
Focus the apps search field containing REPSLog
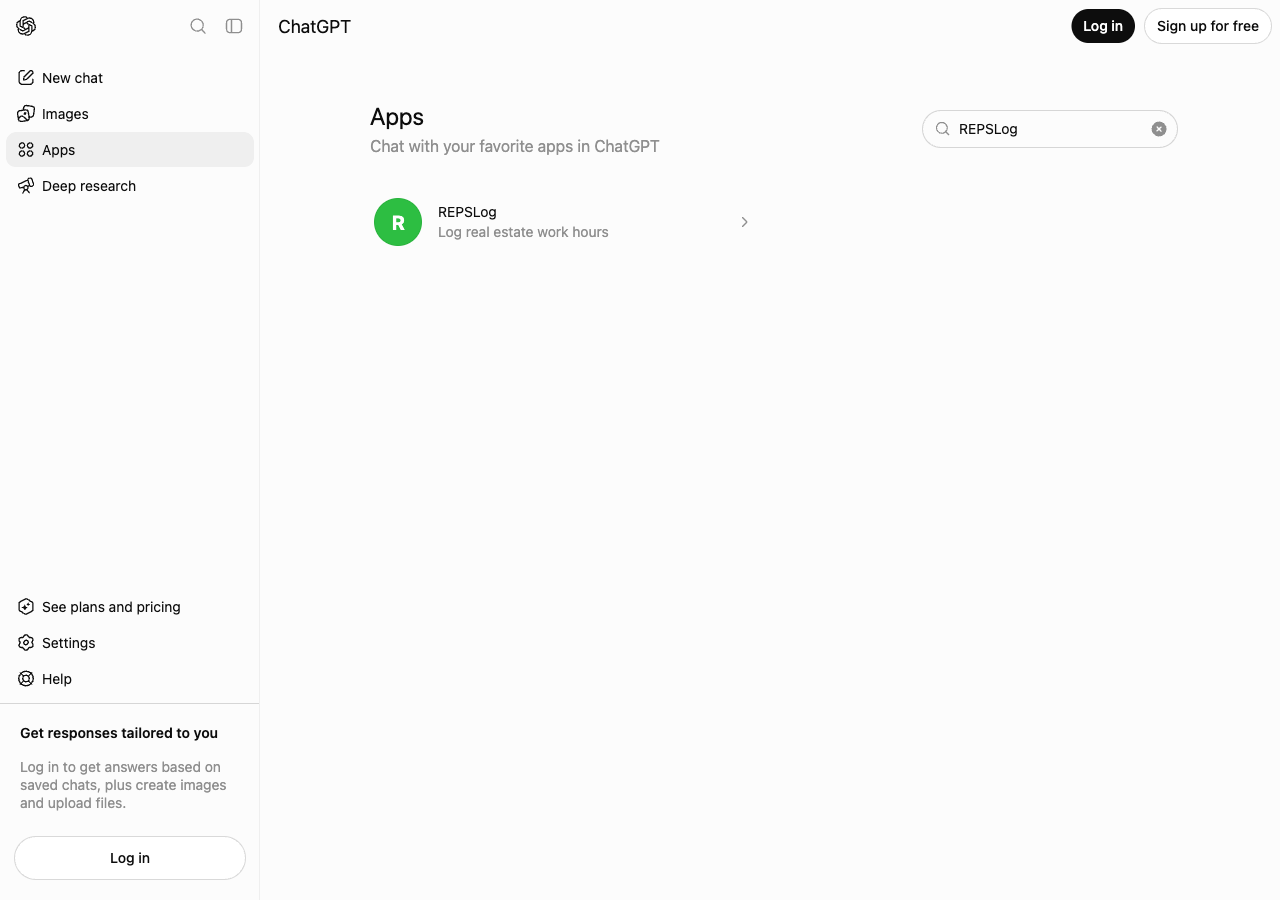(1050, 129)
